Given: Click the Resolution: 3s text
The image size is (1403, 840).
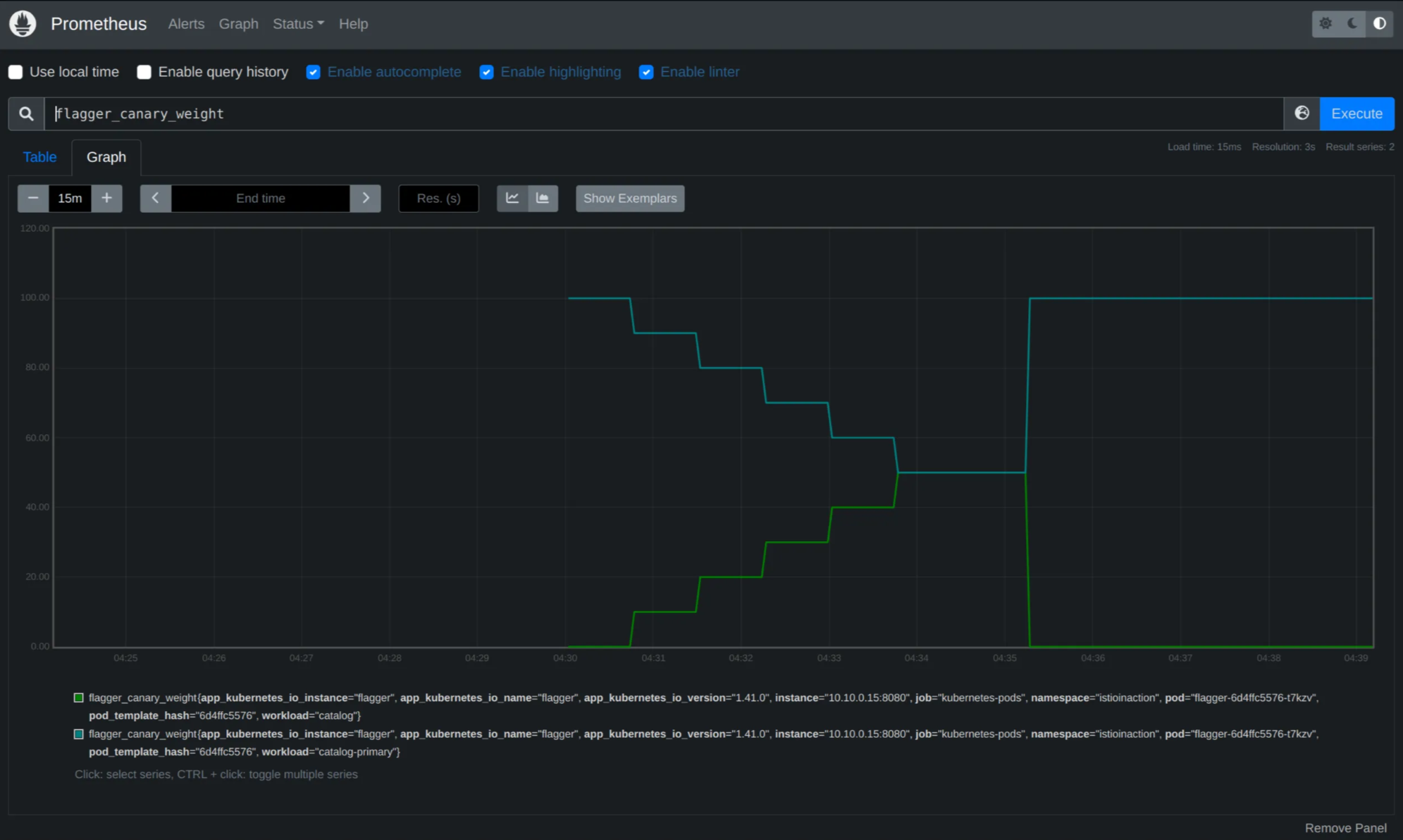Looking at the screenshot, I should [x=1283, y=147].
